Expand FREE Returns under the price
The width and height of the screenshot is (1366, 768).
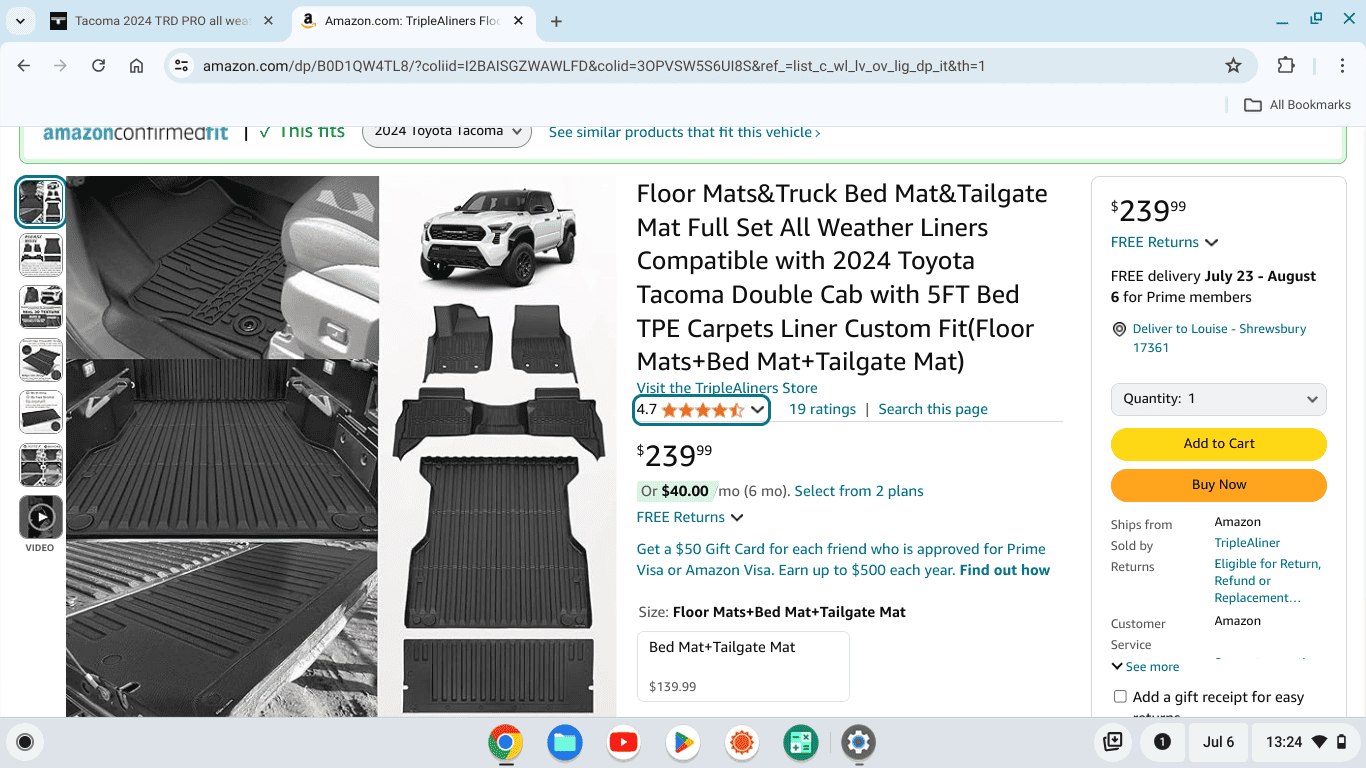tap(690, 517)
